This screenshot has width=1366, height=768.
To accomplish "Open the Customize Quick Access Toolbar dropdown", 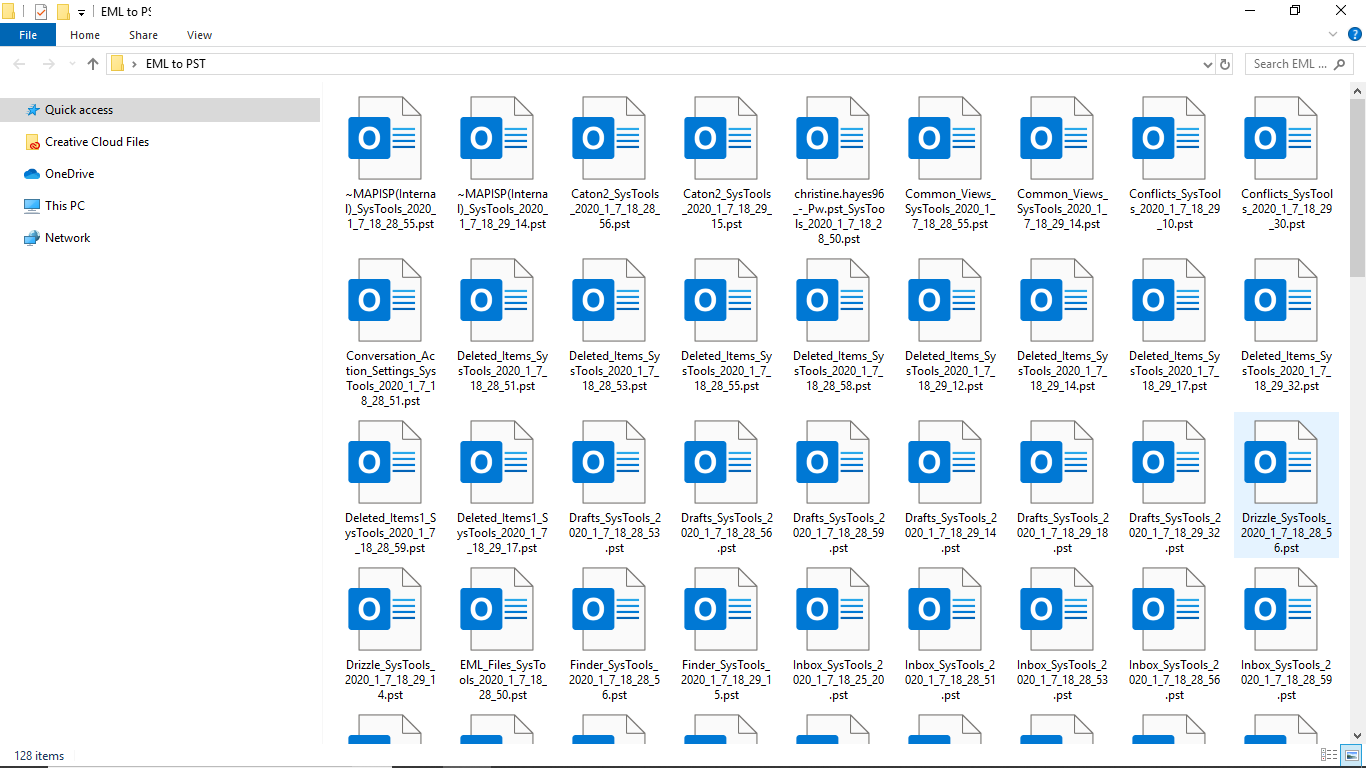I will click(x=81, y=12).
